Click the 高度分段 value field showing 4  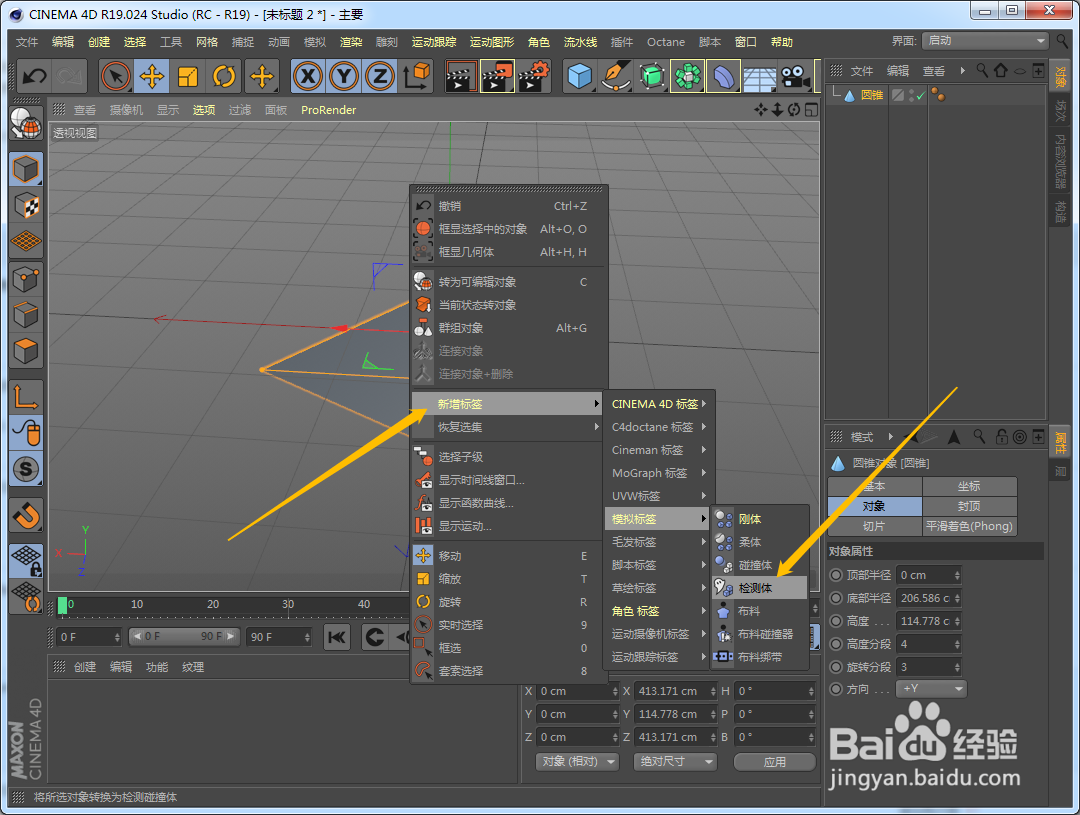[x=928, y=644]
